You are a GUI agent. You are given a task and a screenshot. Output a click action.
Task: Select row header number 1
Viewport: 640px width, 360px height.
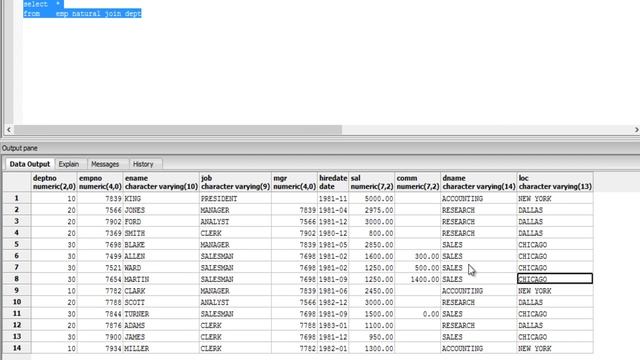coord(17,198)
